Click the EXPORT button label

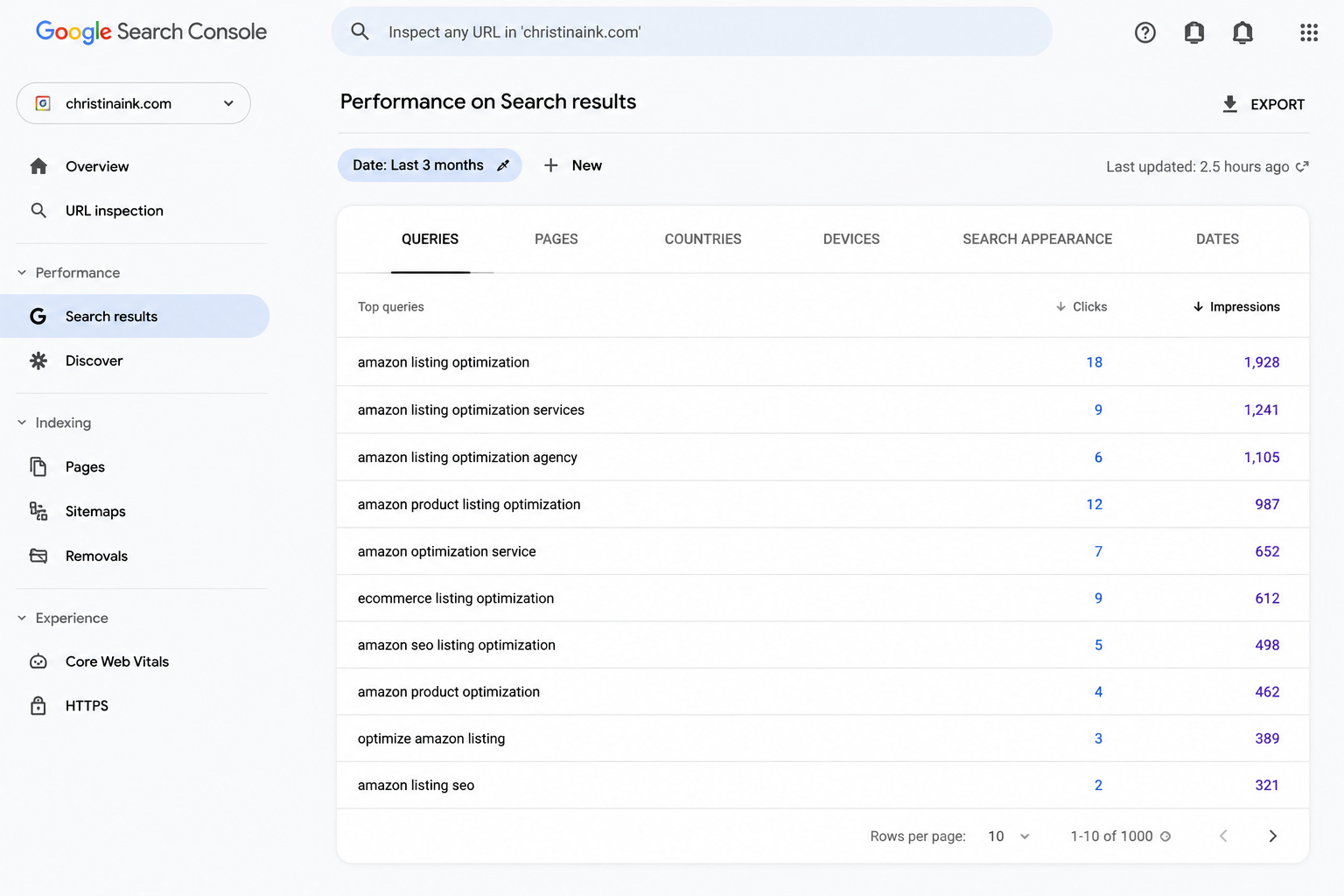(x=1277, y=104)
